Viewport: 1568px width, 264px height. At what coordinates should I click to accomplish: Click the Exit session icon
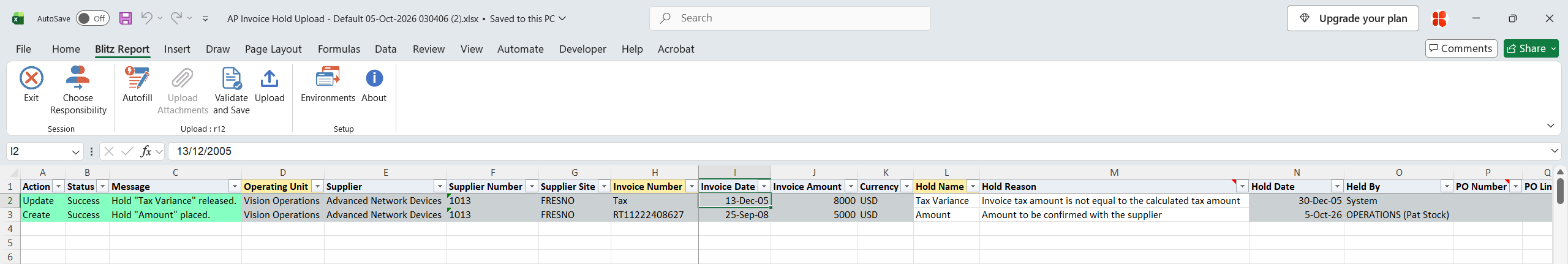click(31, 78)
